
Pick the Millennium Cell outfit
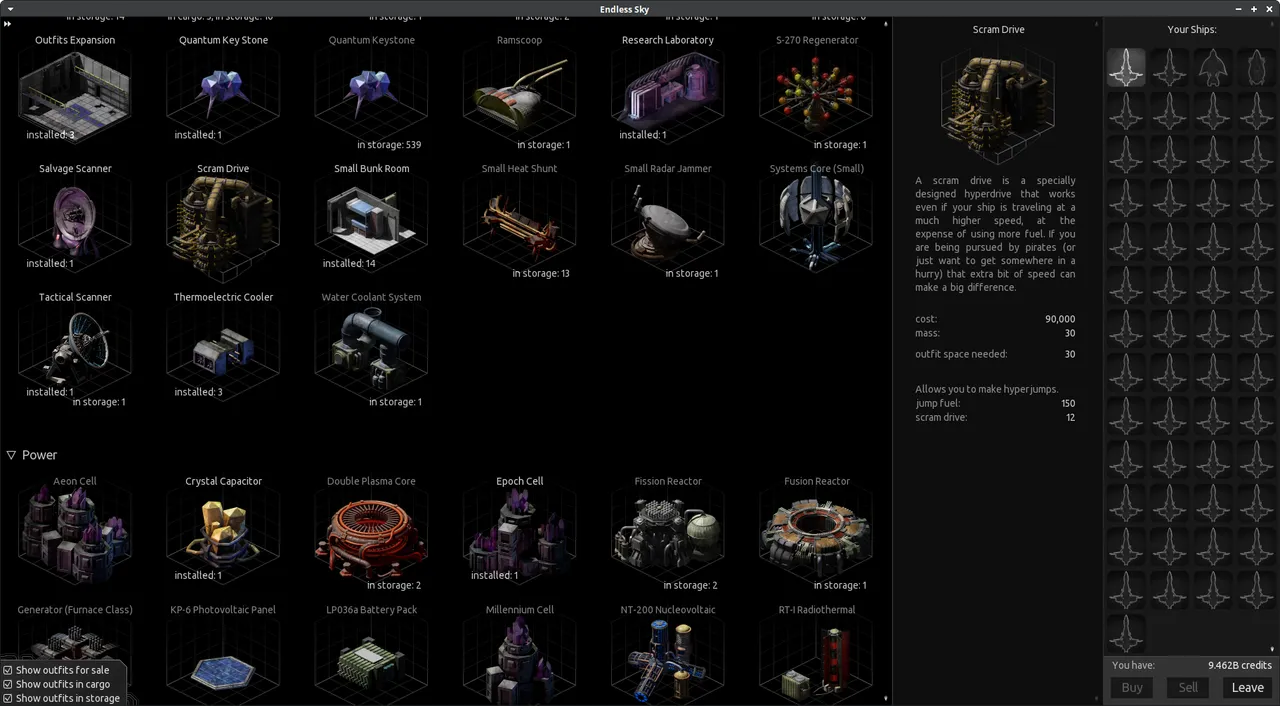[x=519, y=654]
